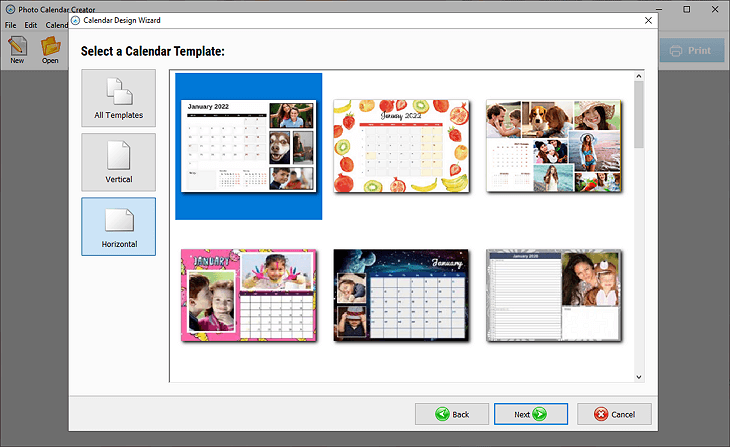Image resolution: width=730 pixels, height=447 pixels.
Task: Click the Open folder toolbar icon
Action: click(50, 49)
